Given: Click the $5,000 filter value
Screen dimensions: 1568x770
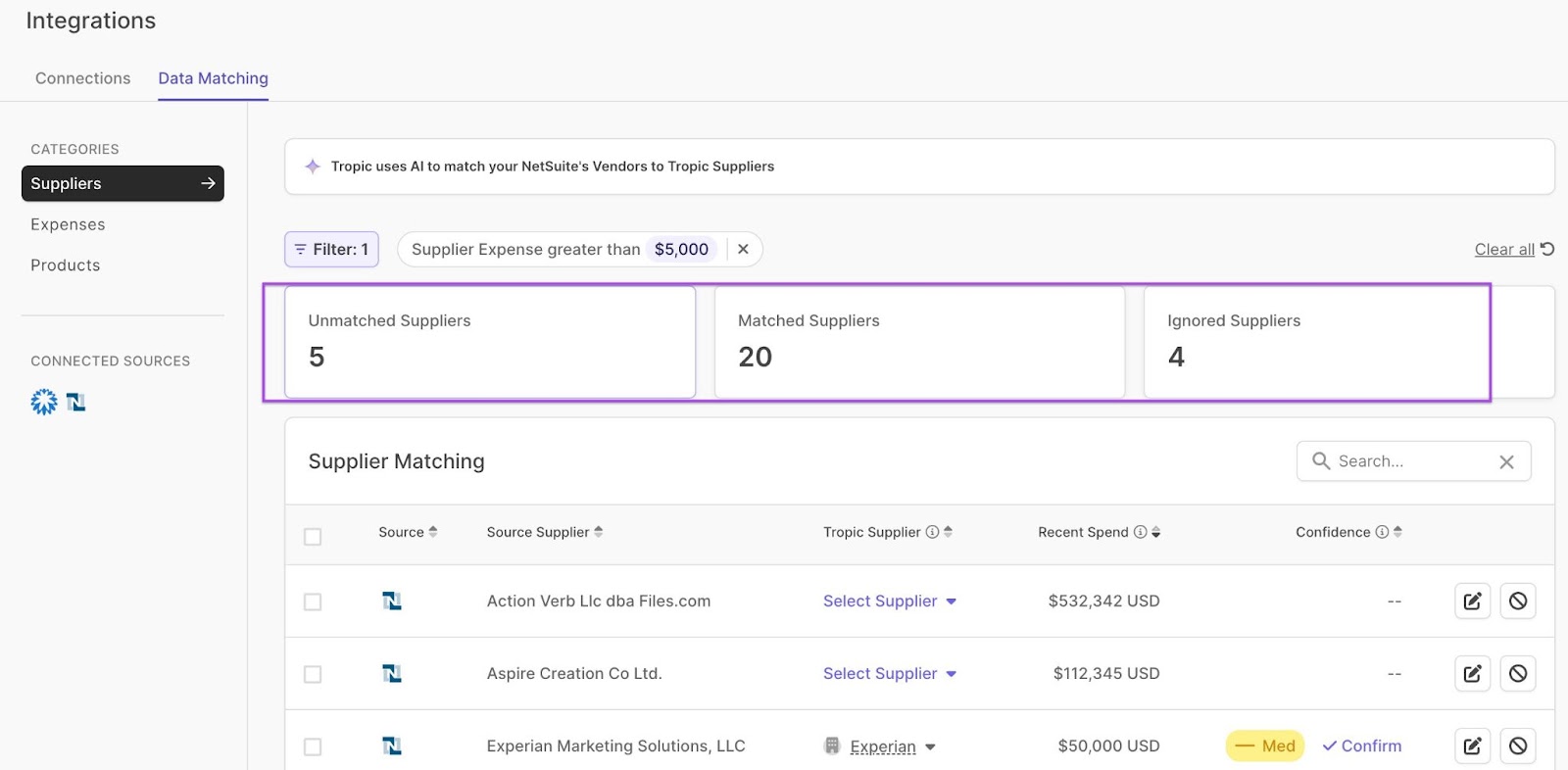Looking at the screenshot, I should coord(681,250).
